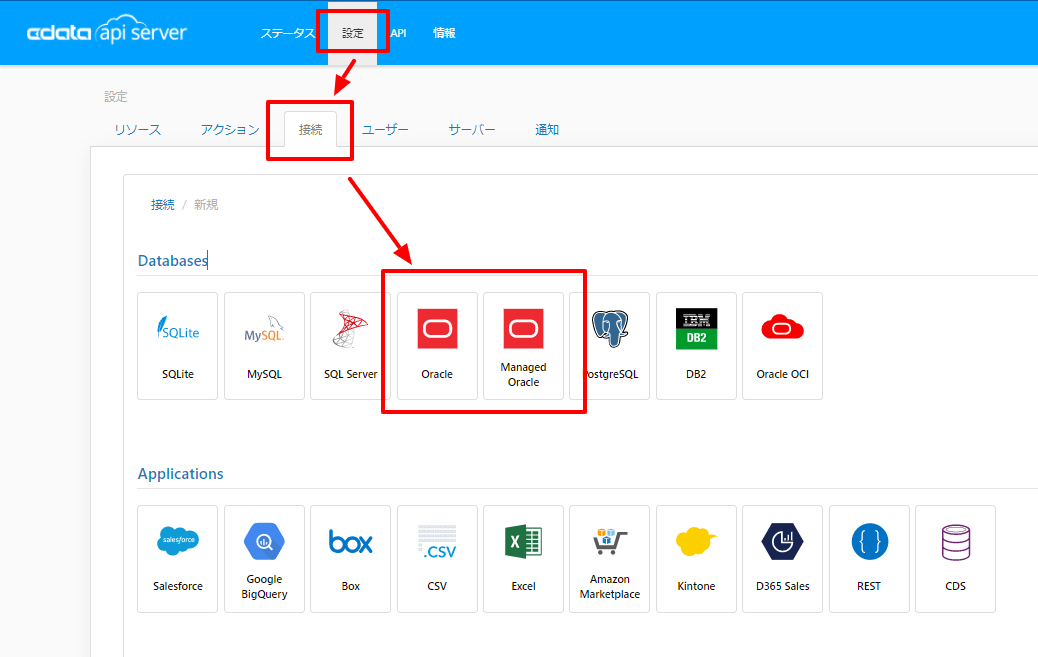This screenshot has width=1038, height=657.
Task: Open the SQL Server connector
Action: pyautogui.click(x=350, y=346)
